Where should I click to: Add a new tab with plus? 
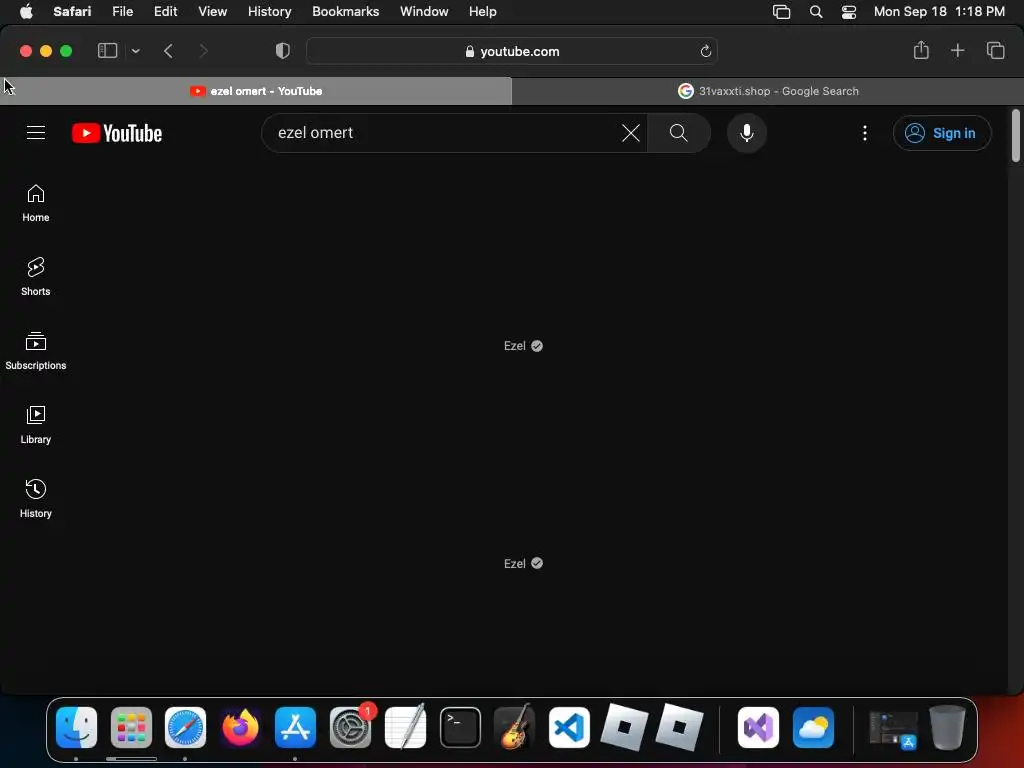pyautogui.click(x=957, y=50)
